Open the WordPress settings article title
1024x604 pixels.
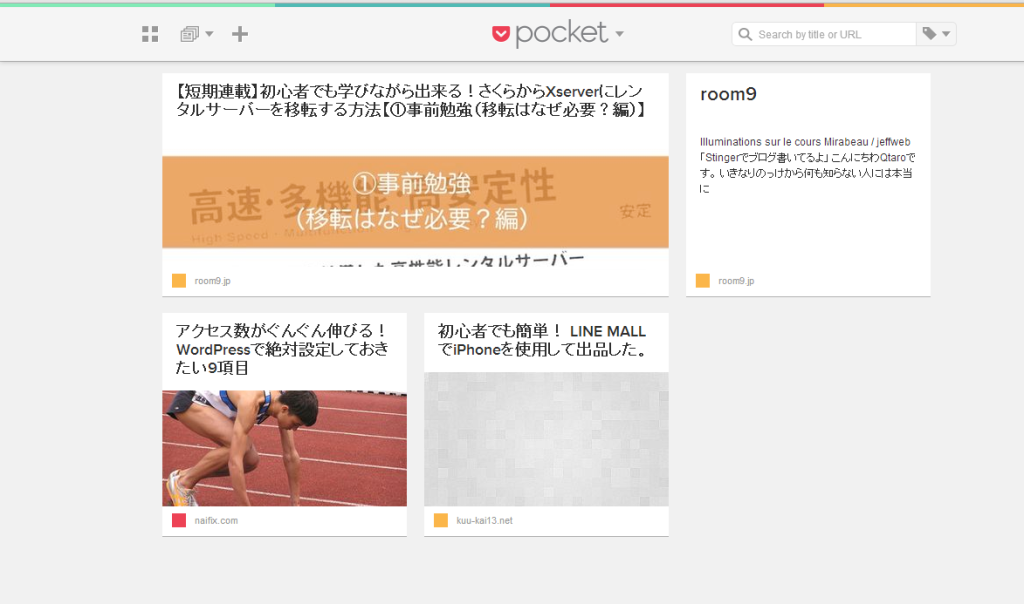coord(284,341)
